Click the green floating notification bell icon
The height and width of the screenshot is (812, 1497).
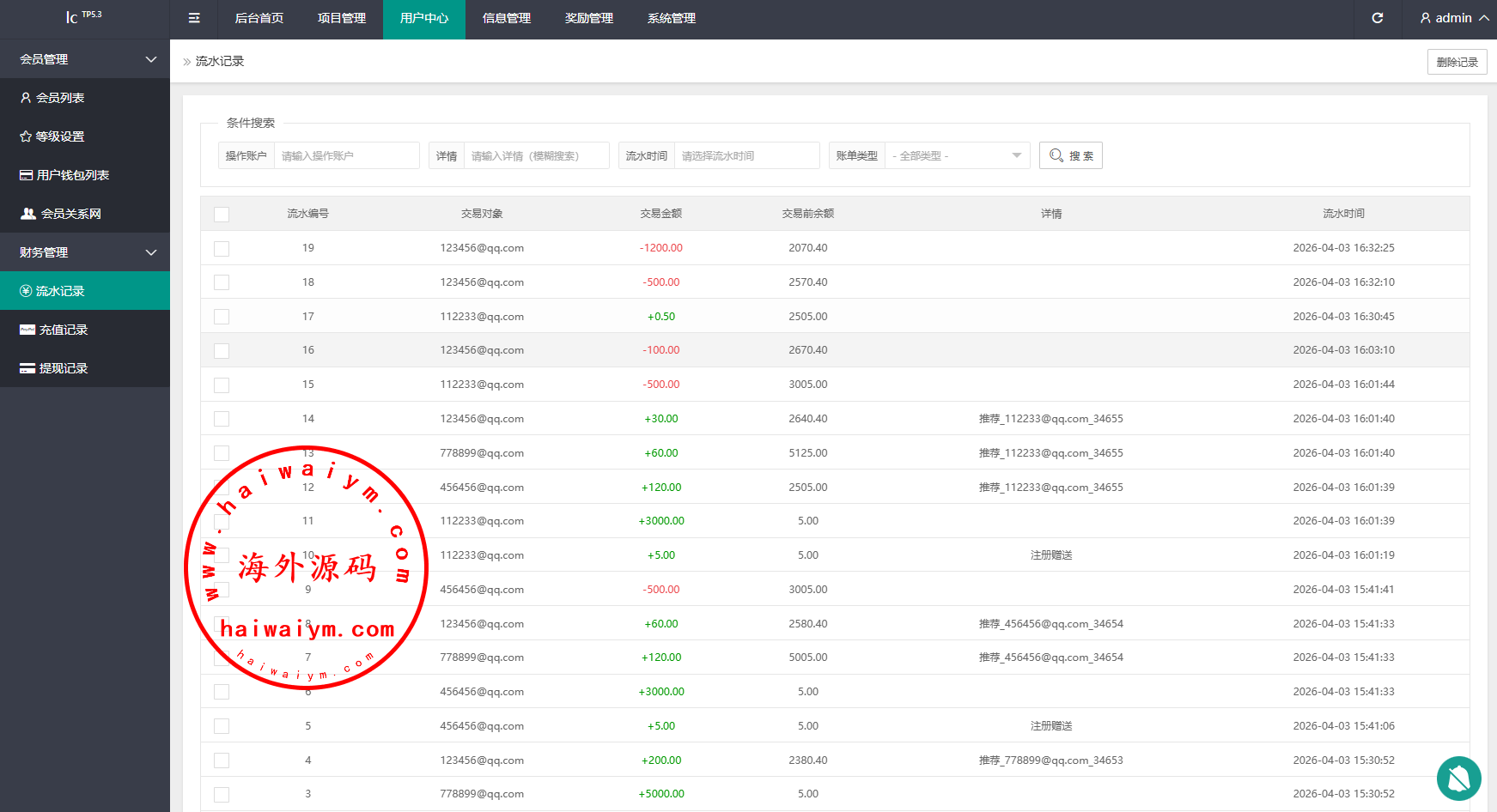tap(1458, 778)
